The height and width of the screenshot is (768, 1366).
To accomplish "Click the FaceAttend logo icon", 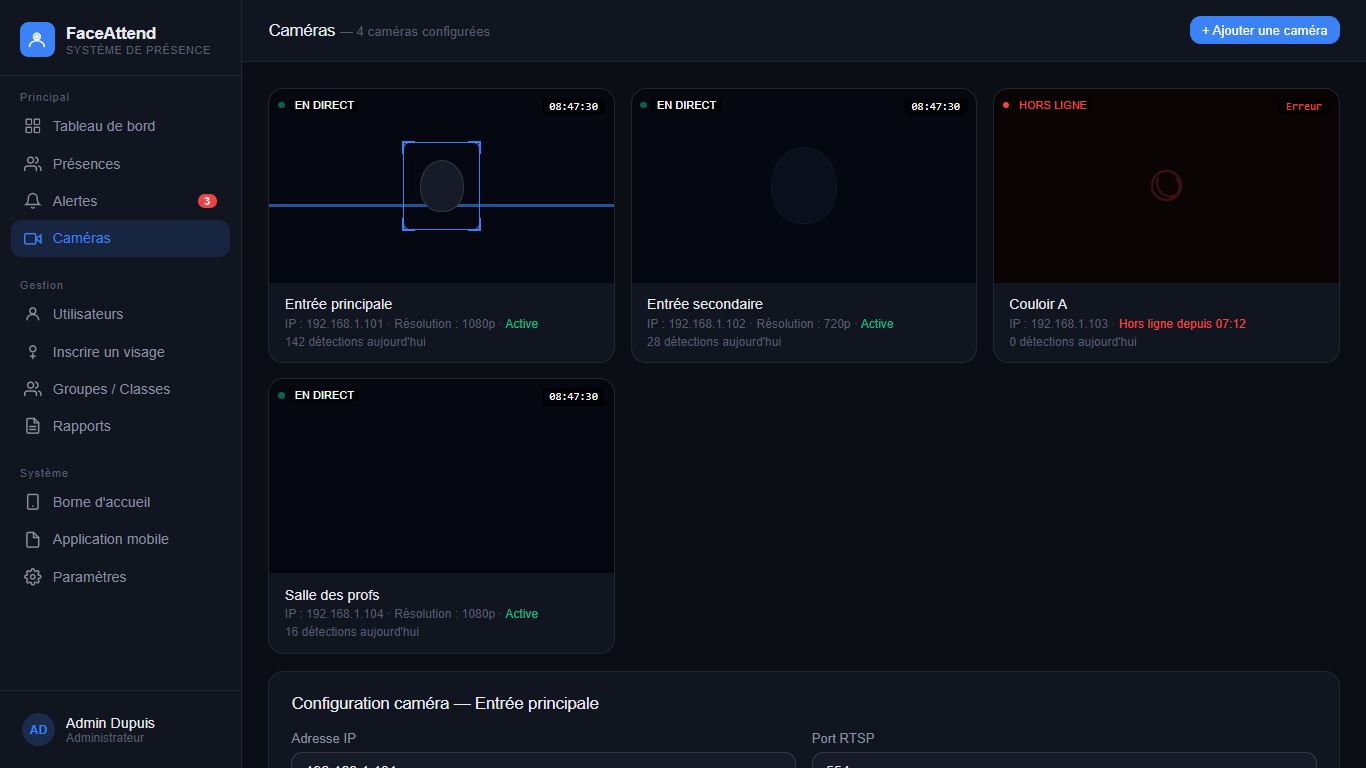I will click(37, 40).
